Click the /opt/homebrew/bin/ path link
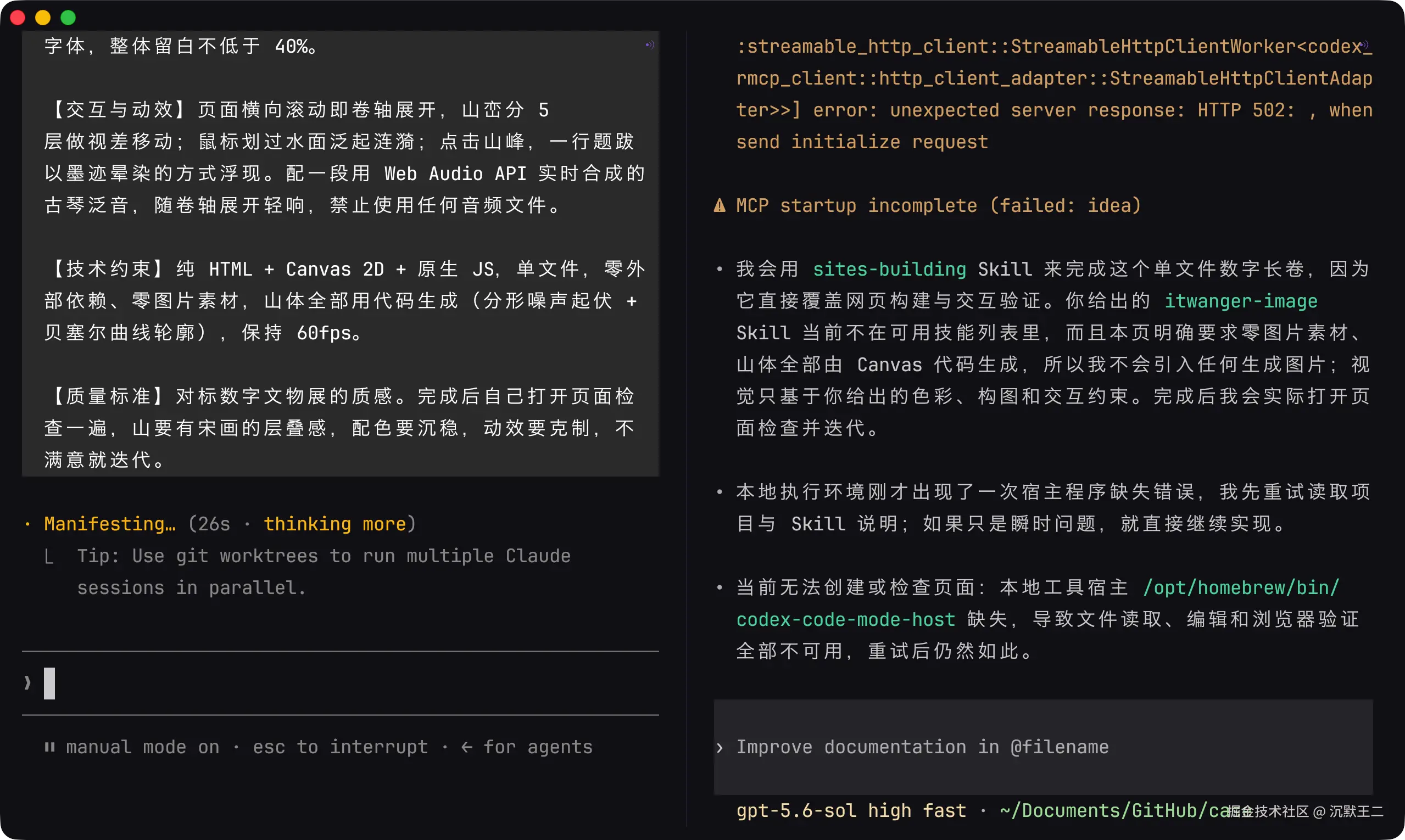 (1241, 587)
